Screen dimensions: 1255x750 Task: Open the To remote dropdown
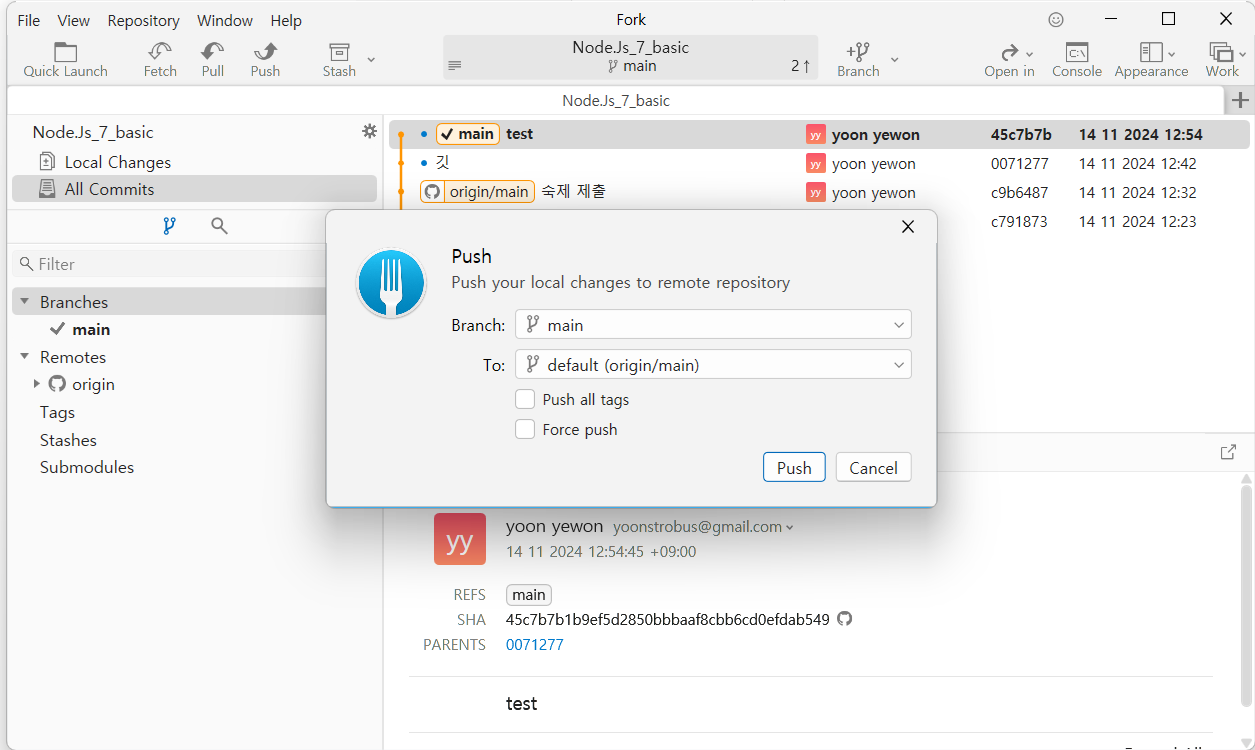pos(713,365)
